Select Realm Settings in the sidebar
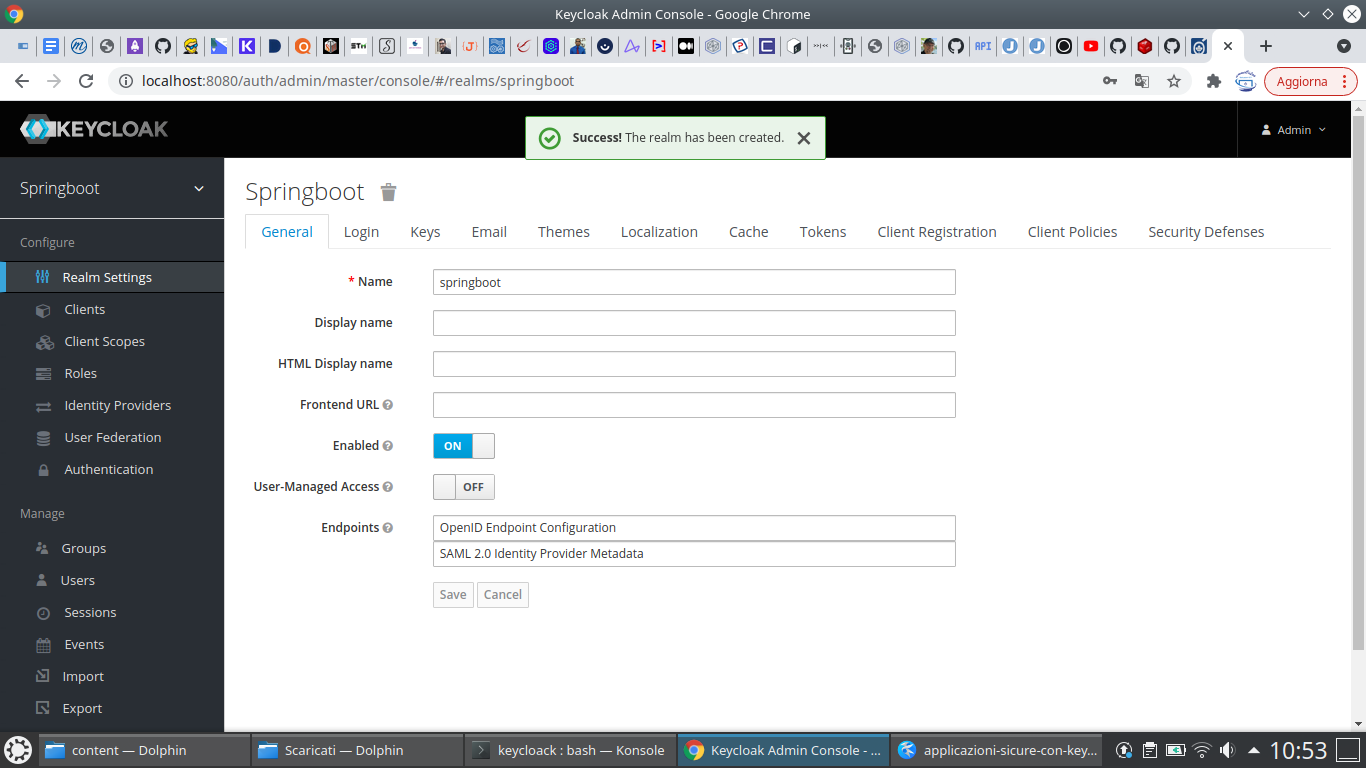Image resolution: width=1366 pixels, height=768 pixels. [x=112, y=278]
